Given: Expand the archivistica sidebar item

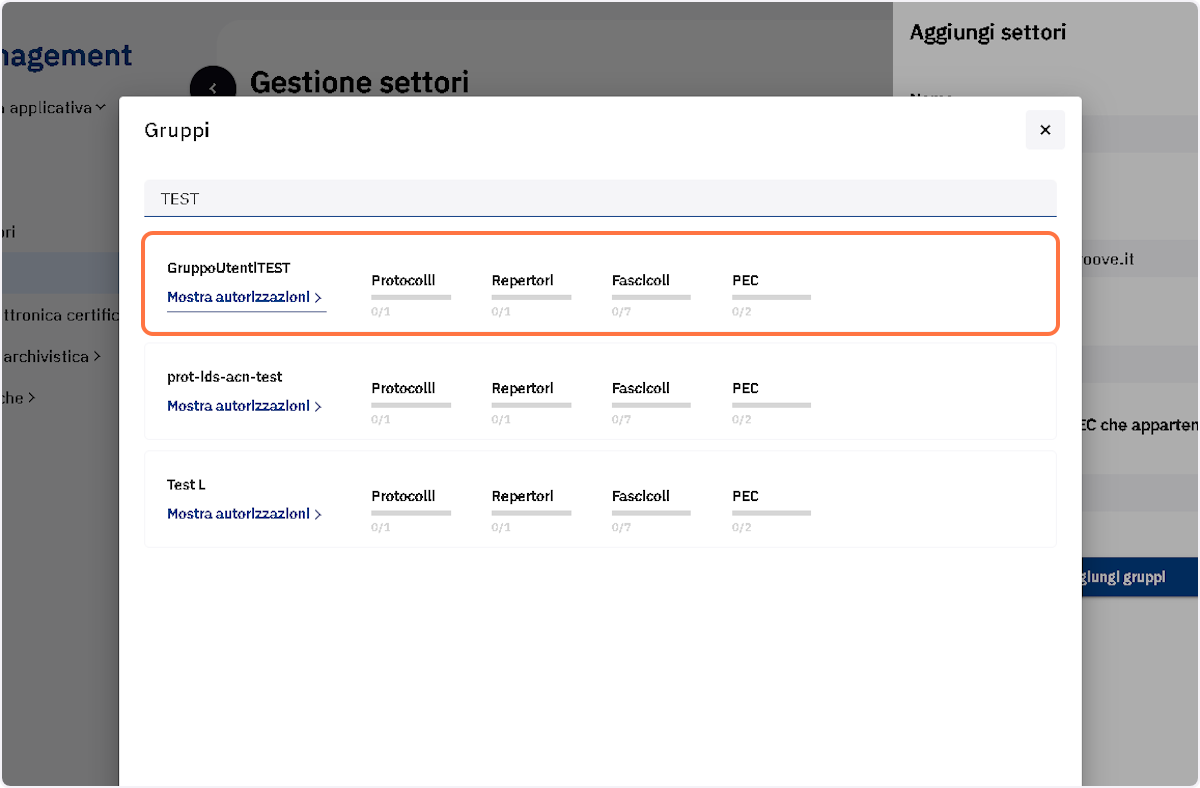Looking at the screenshot, I should click(x=50, y=356).
